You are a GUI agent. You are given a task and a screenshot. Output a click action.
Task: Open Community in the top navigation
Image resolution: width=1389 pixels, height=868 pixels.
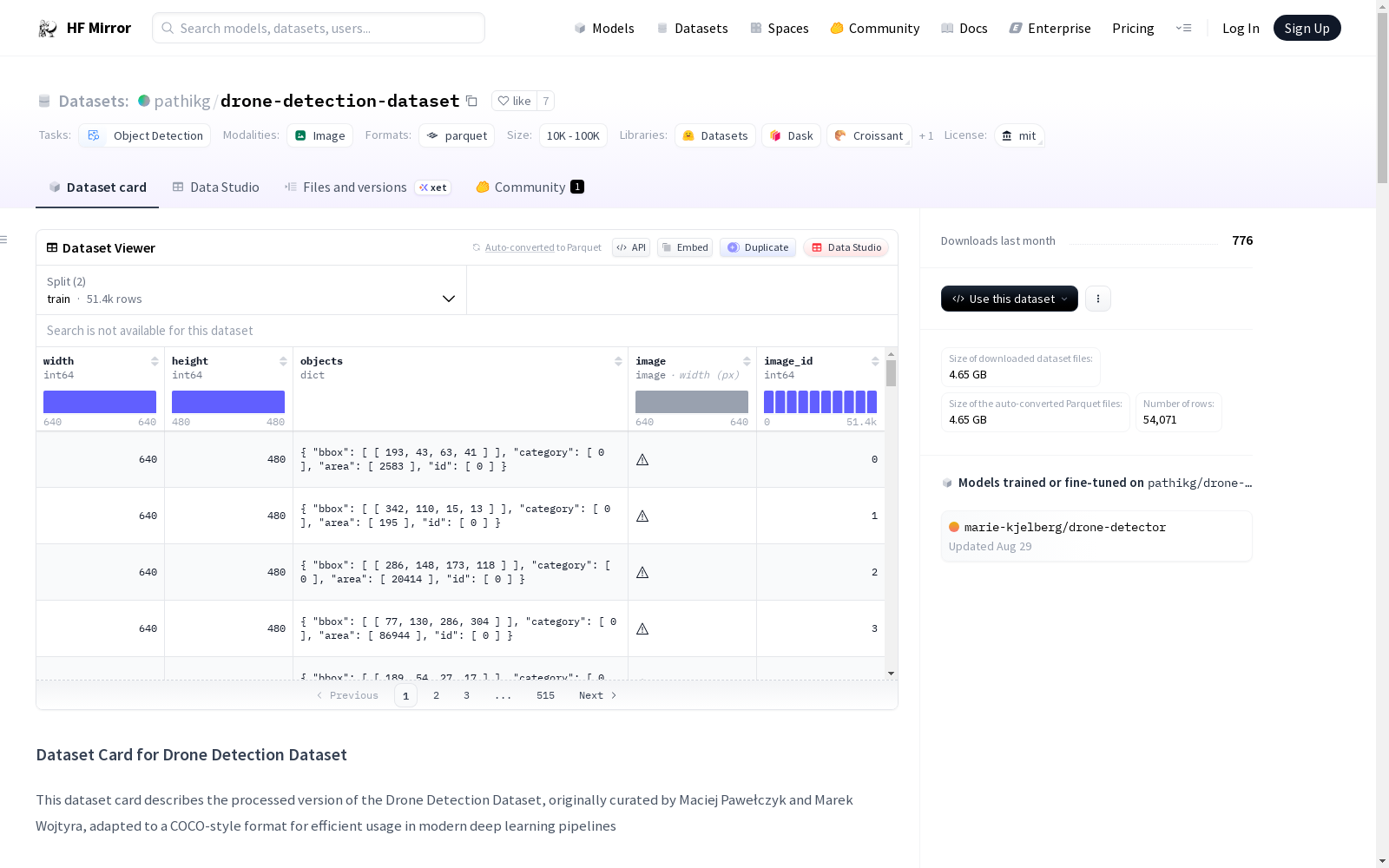[x=875, y=29]
